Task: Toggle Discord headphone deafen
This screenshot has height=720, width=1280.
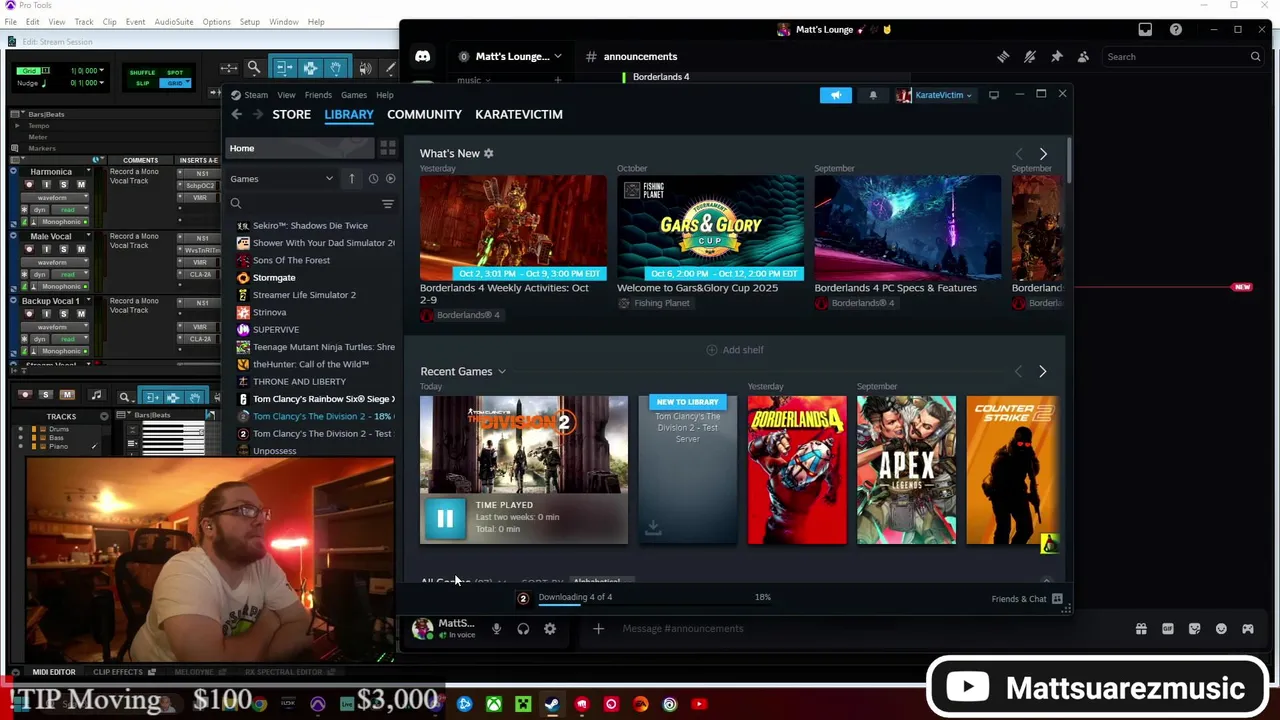Action: pos(523,629)
